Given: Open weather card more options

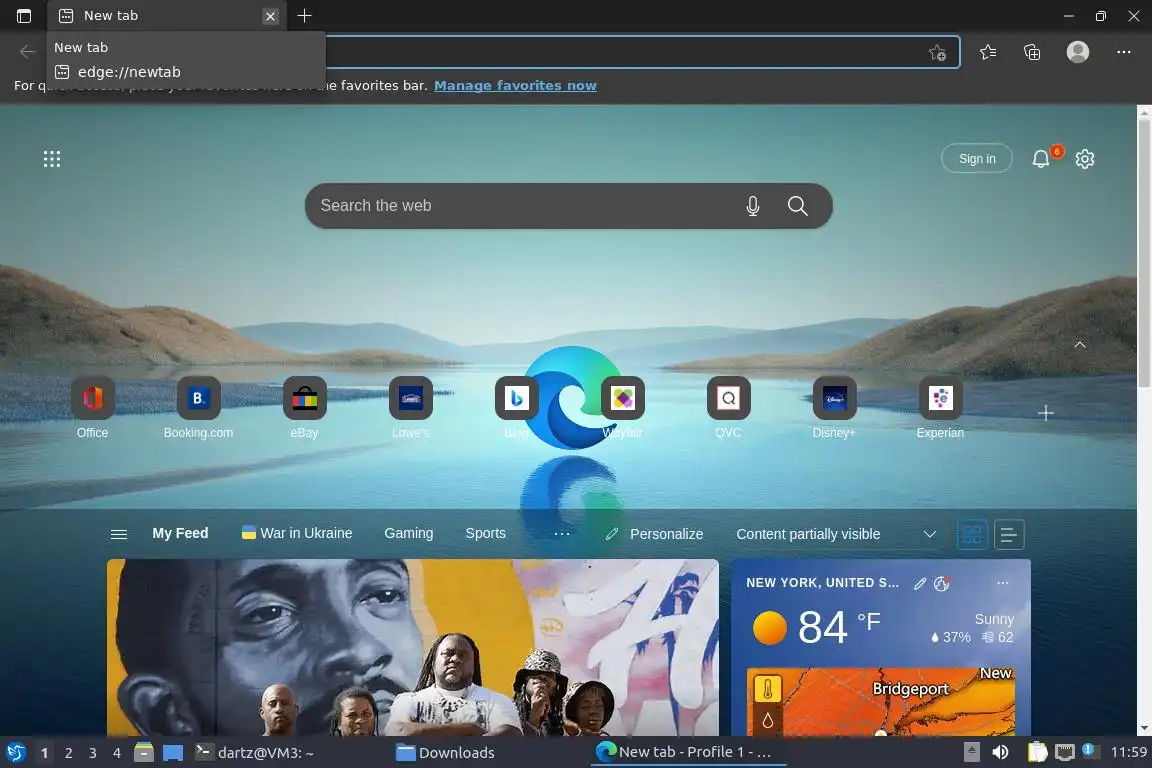Looking at the screenshot, I should (x=1003, y=583).
